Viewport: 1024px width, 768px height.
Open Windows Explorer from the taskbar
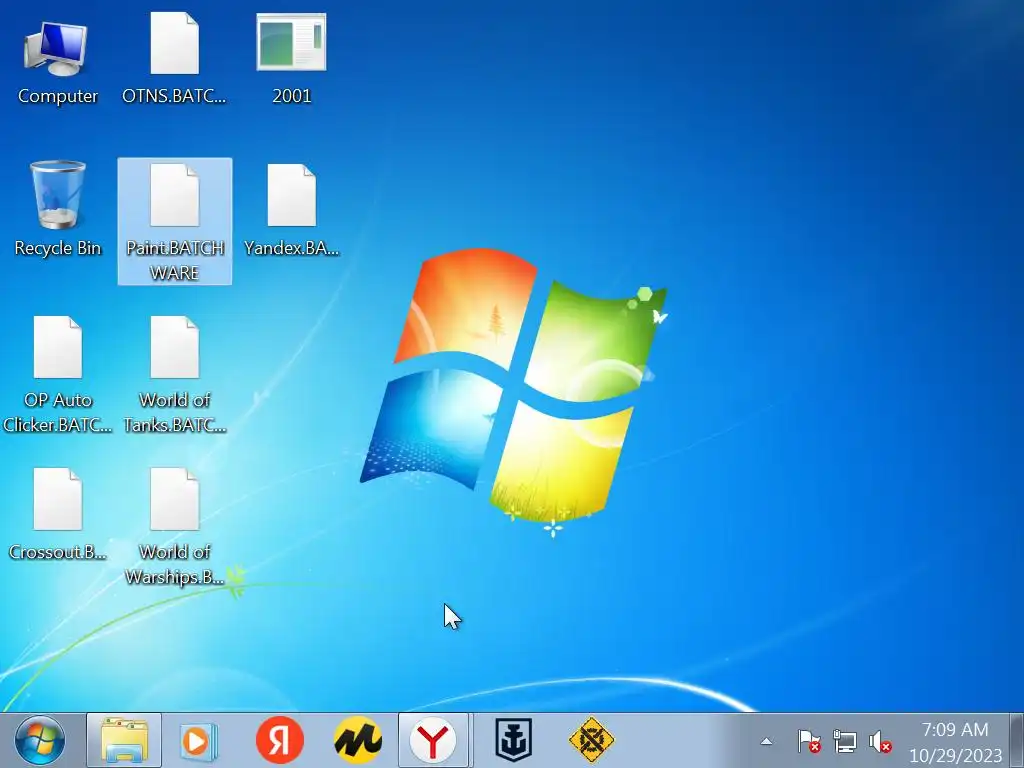[124, 741]
